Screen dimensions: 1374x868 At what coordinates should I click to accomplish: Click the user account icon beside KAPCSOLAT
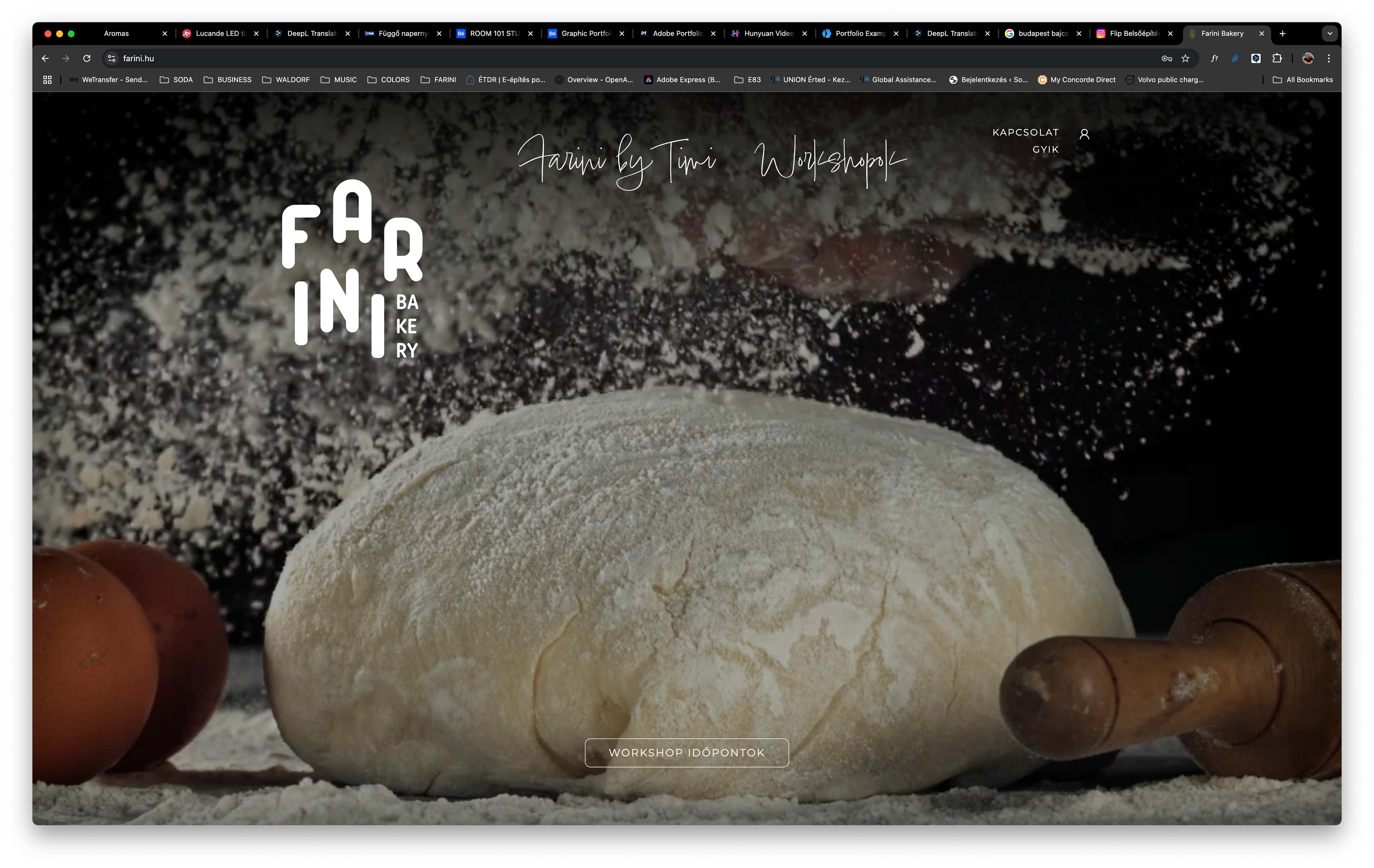tap(1084, 134)
